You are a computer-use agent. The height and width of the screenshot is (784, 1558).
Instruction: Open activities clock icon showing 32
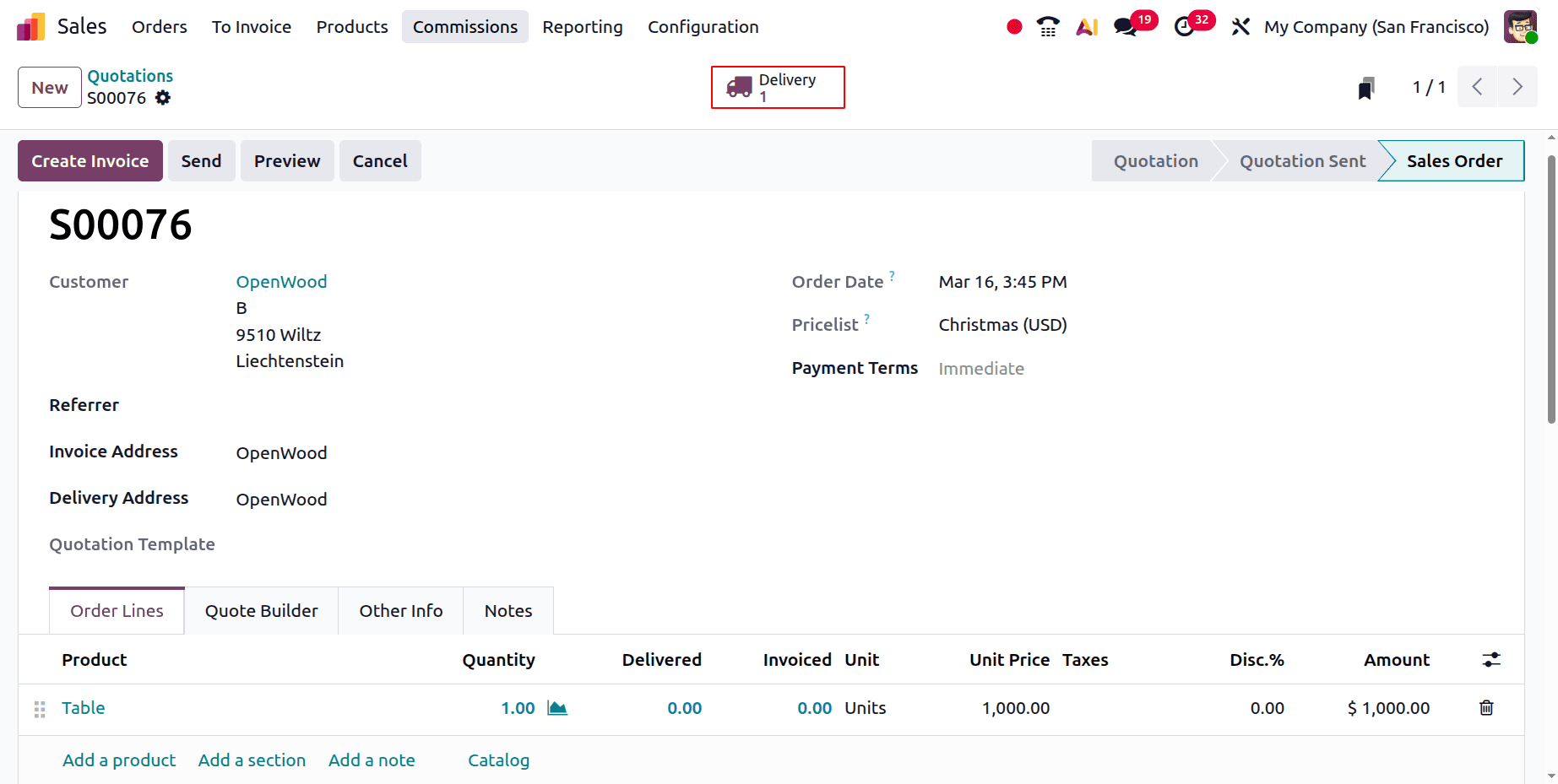tap(1193, 25)
